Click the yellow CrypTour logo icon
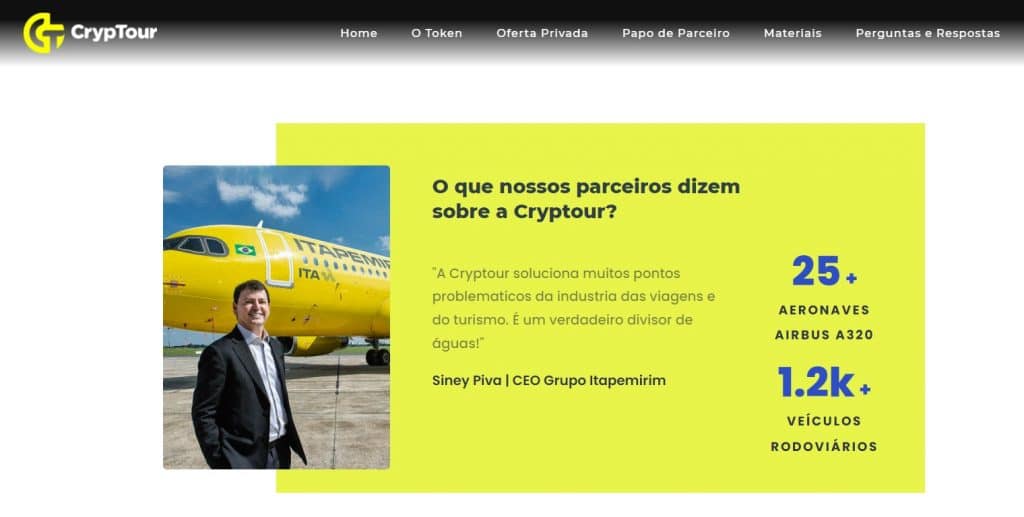This screenshot has height=517, width=1024. pos(44,33)
